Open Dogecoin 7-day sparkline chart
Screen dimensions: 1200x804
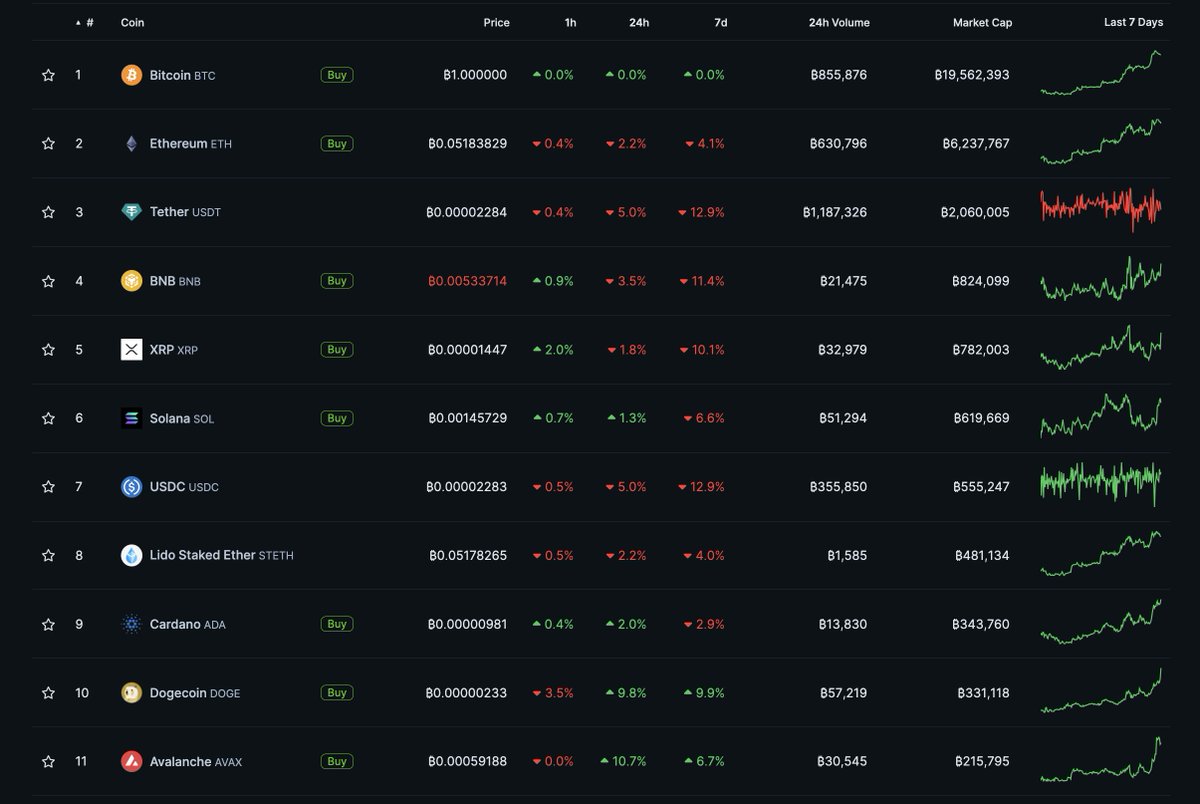[1101, 690]
